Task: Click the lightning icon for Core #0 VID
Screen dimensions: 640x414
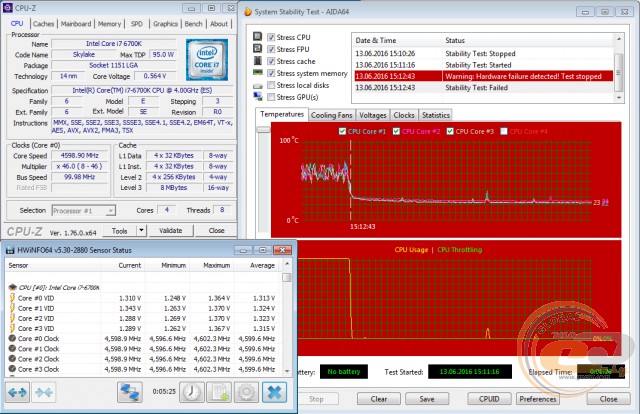Action: point(12,298)
